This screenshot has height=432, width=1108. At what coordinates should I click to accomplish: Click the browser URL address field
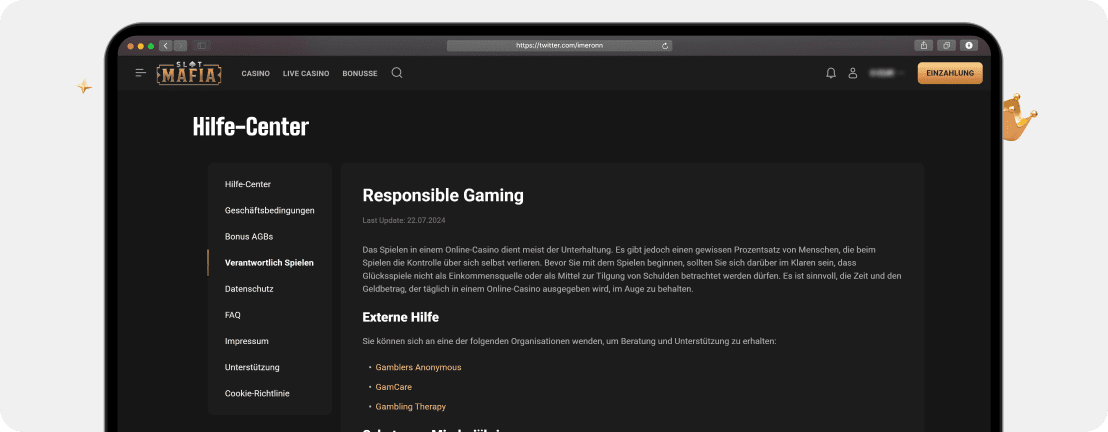(559, 46)
